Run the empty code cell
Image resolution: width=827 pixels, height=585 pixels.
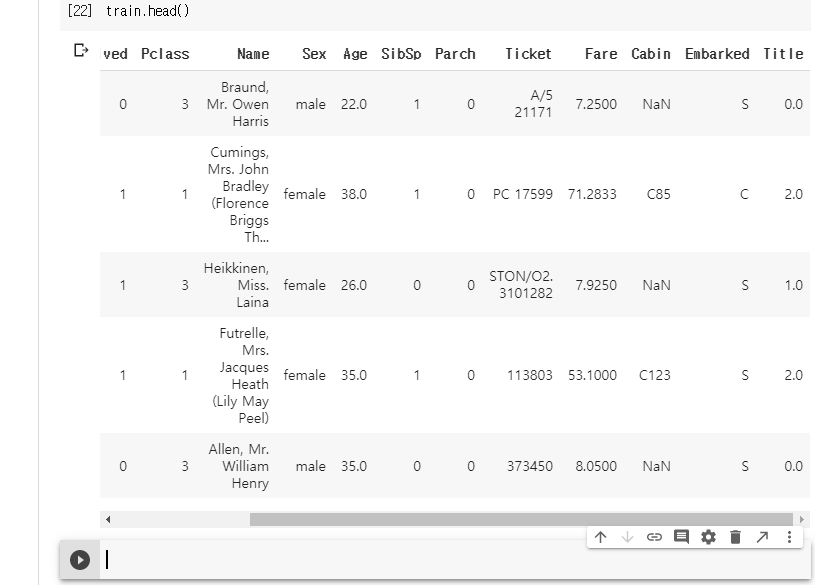pos(80,560)
